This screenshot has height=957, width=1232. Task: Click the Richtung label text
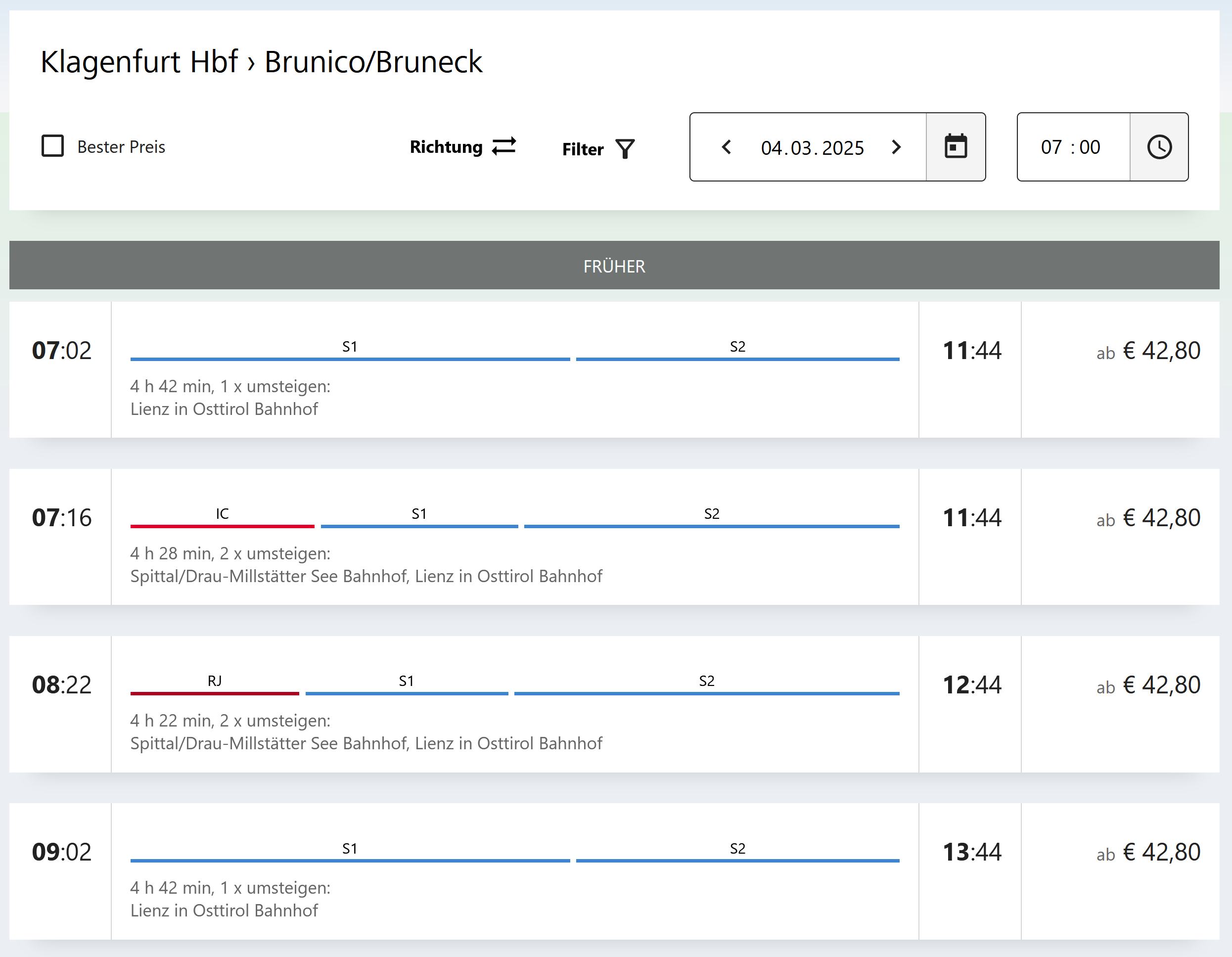[x=446, y=146]
